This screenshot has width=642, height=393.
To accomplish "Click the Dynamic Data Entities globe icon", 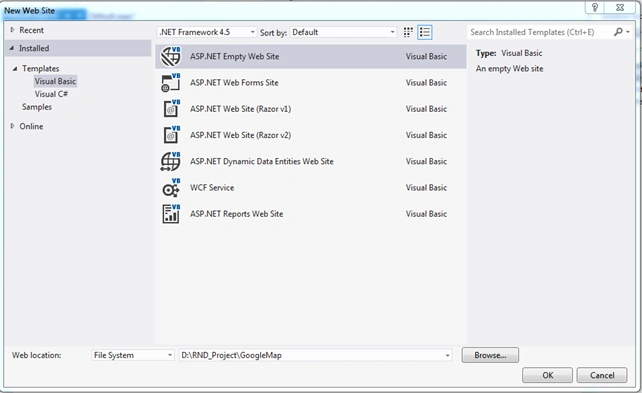I will tap(170, 161).
